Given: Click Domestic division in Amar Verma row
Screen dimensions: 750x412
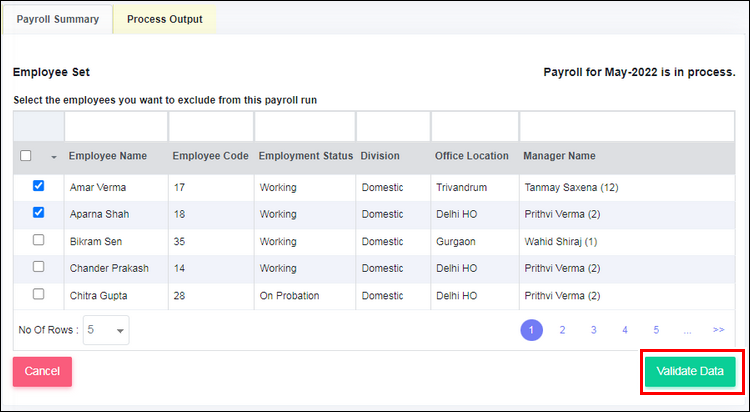Looking at the screenshot, I should [x=393, y=188].
